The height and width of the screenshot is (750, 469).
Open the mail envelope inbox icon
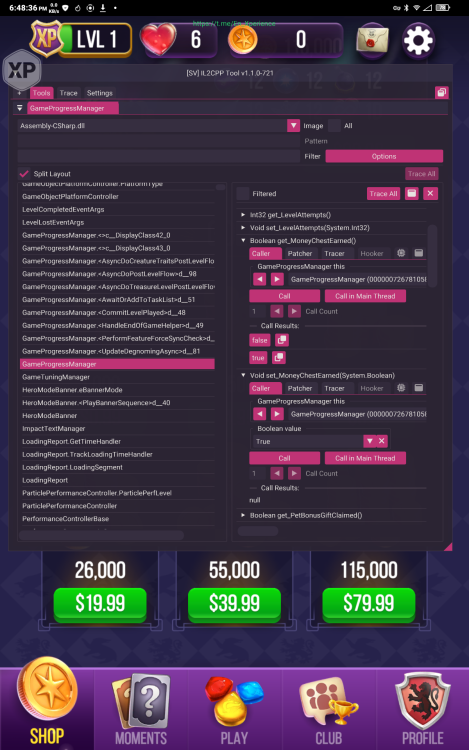372,40
